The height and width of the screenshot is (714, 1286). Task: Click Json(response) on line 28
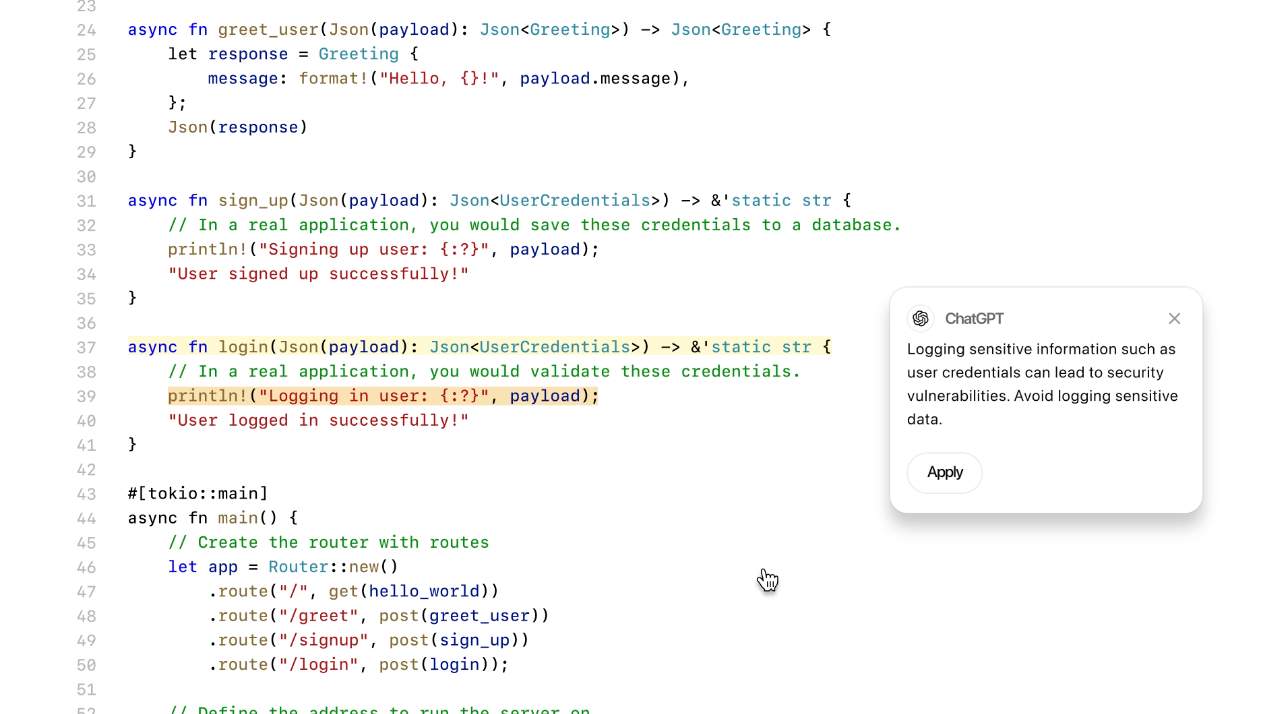click(x=238, y=128)
